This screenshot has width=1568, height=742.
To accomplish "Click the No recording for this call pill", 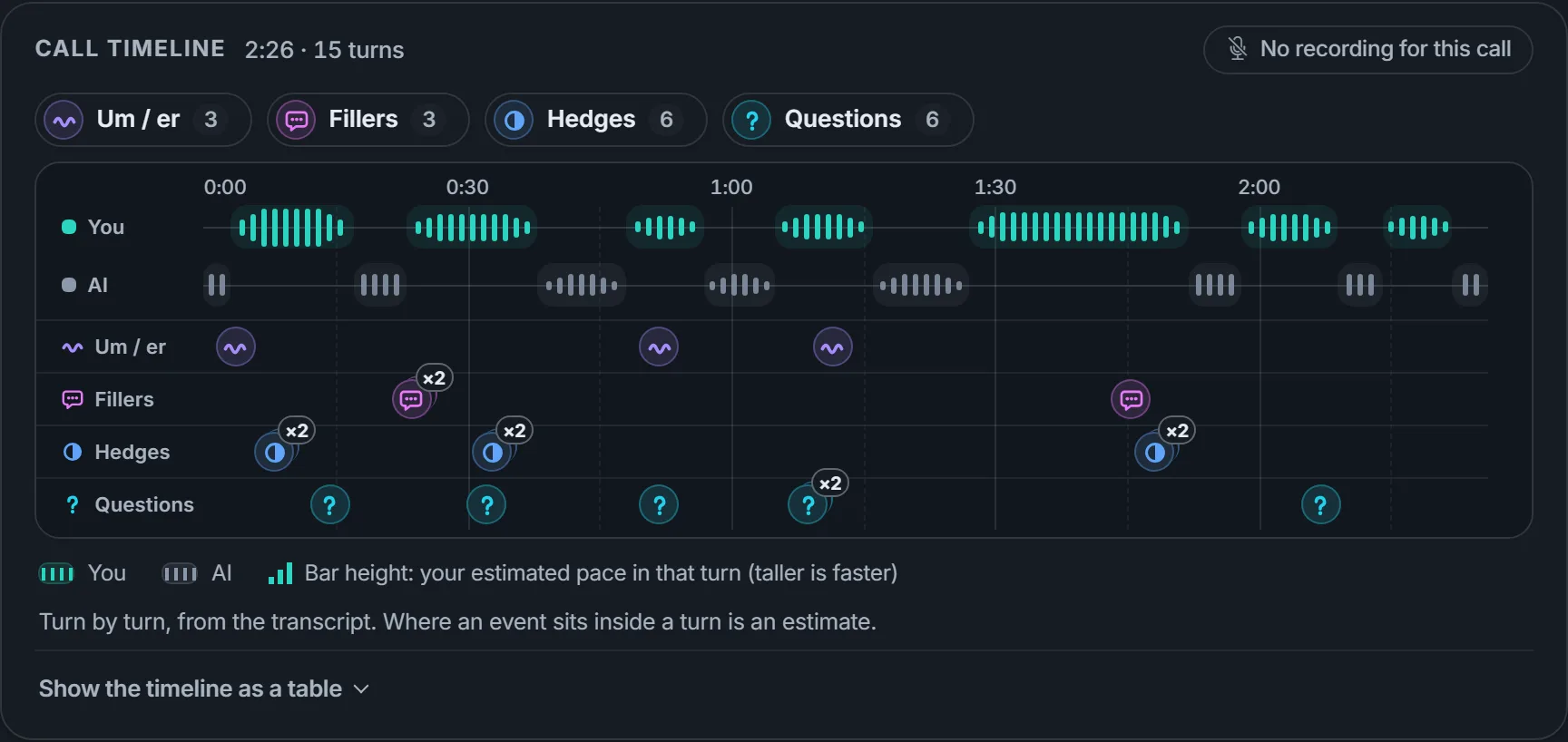I will pyautogui.click(x=1368, y=49).
